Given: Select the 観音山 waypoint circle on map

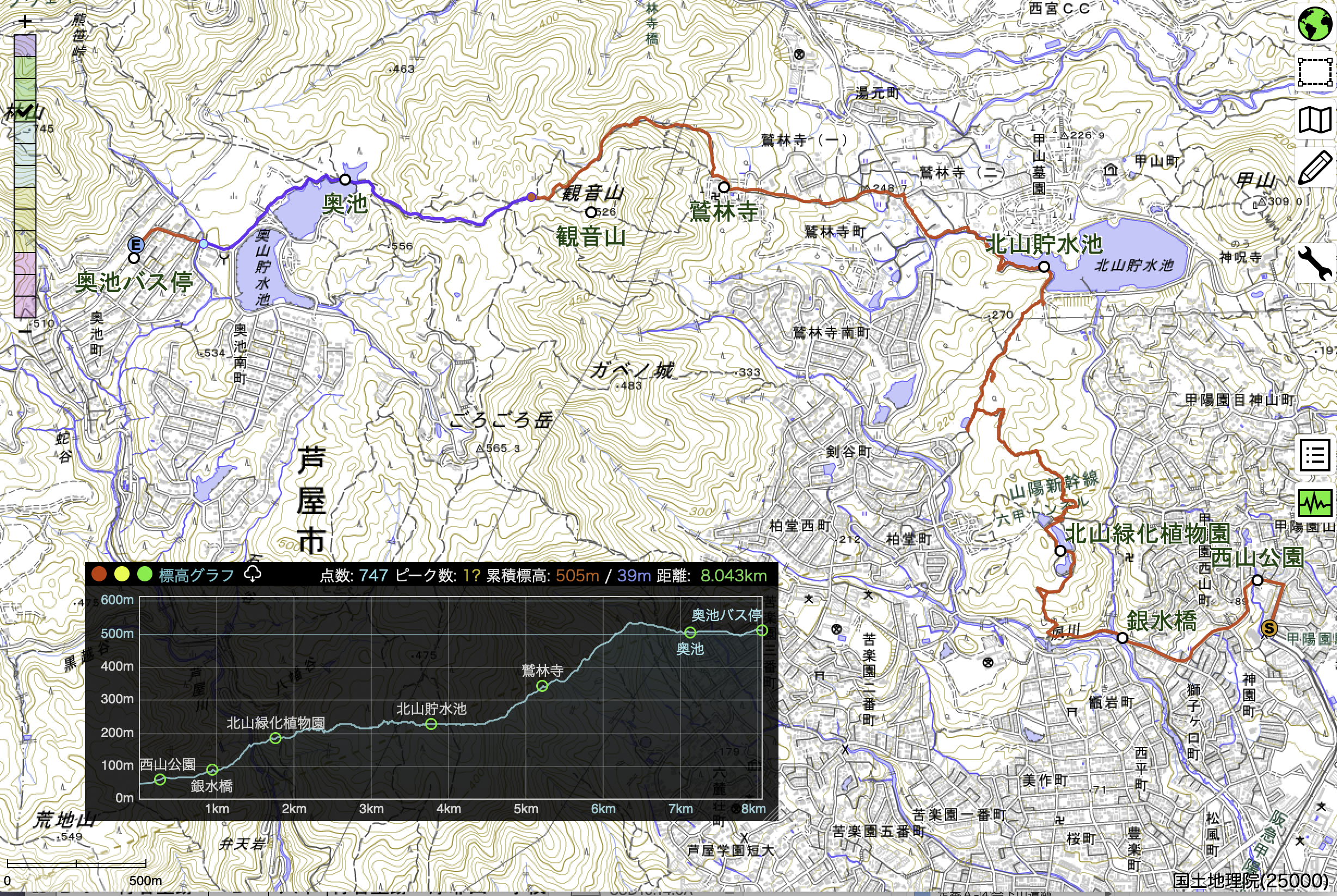Looking at the screenshot, I should point(591,212).
